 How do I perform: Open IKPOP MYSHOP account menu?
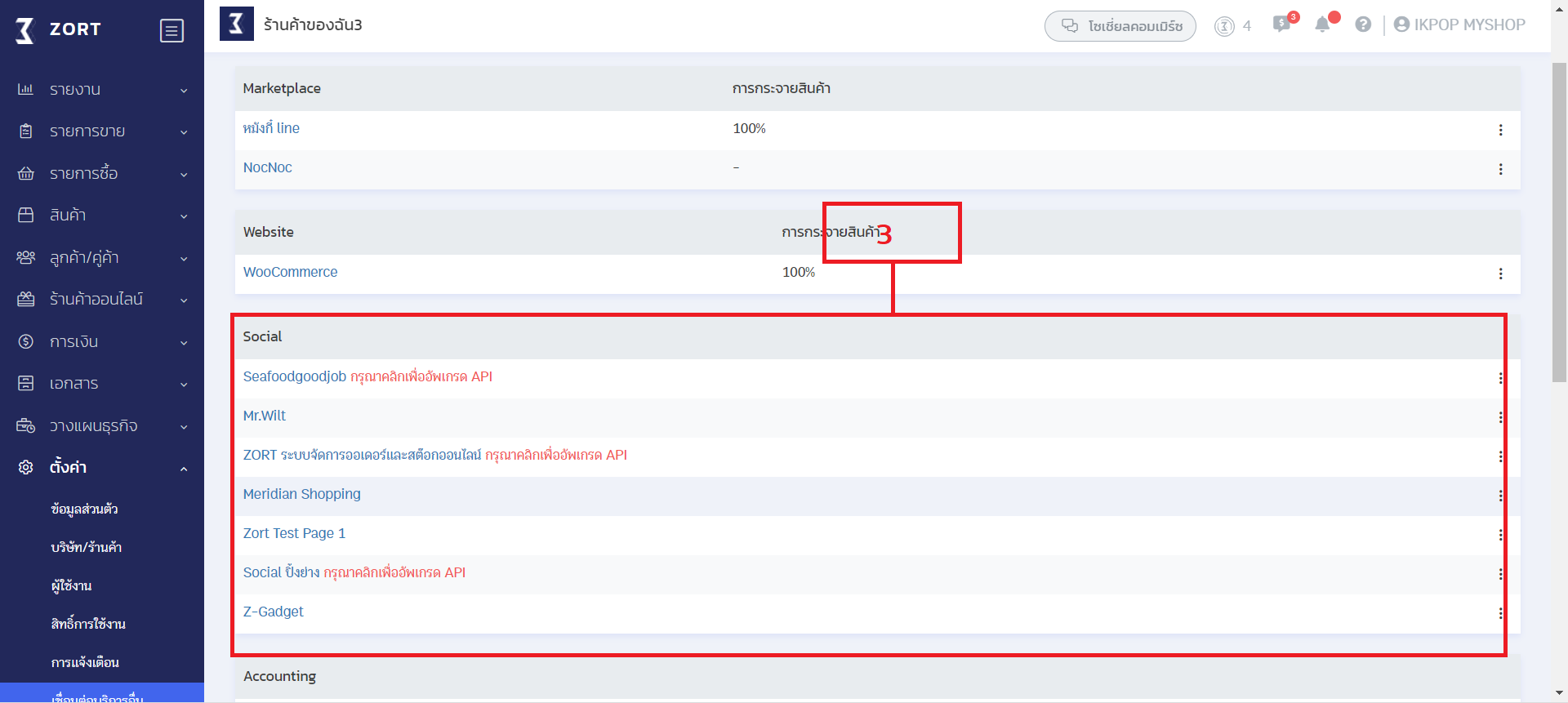tap(1459, 24)
